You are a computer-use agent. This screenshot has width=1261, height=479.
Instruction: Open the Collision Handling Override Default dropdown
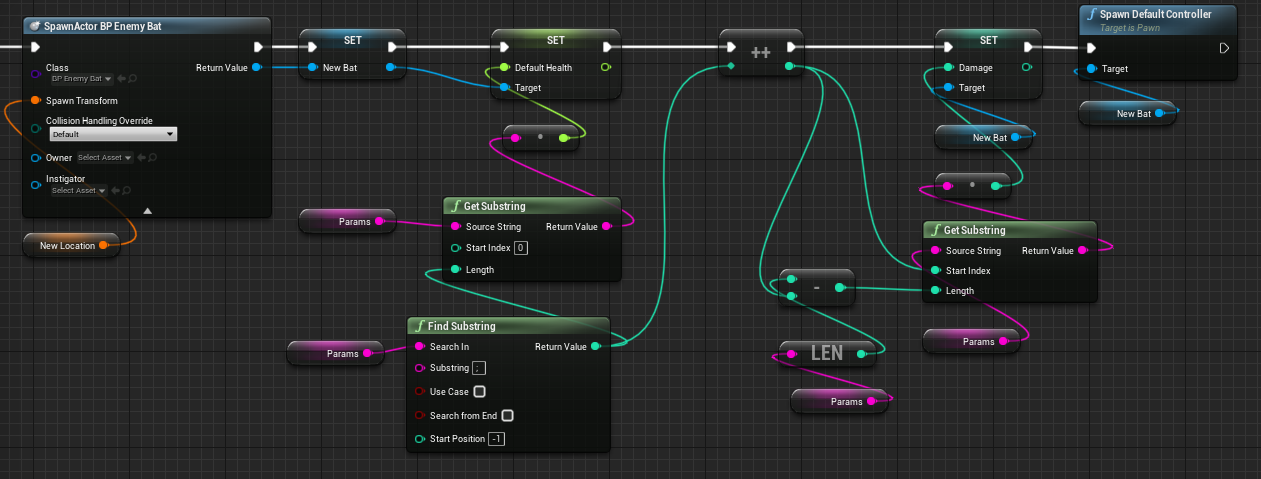[x=113, y=134]
